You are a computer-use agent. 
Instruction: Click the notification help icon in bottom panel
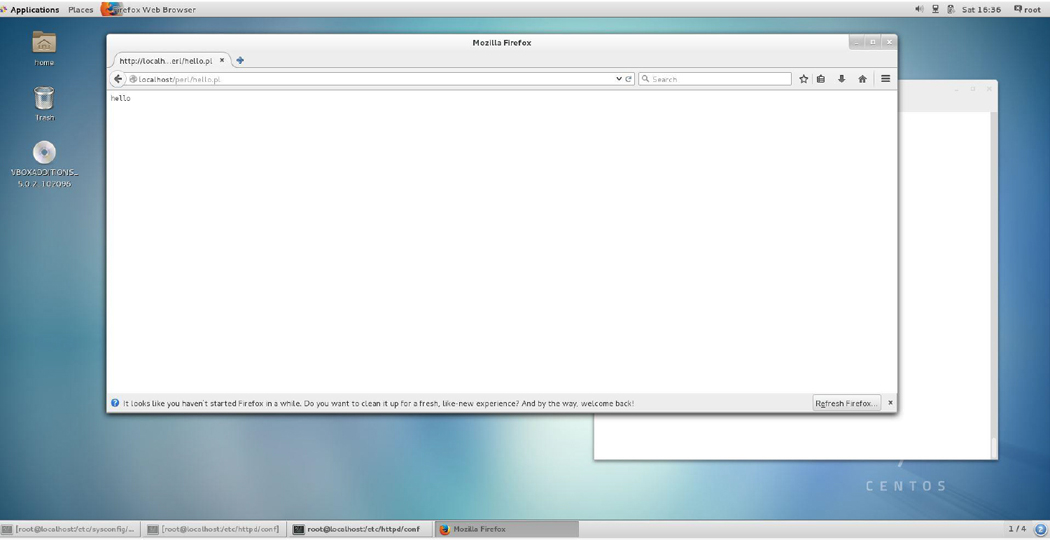pyautogui.click(x=1040, y=529)
